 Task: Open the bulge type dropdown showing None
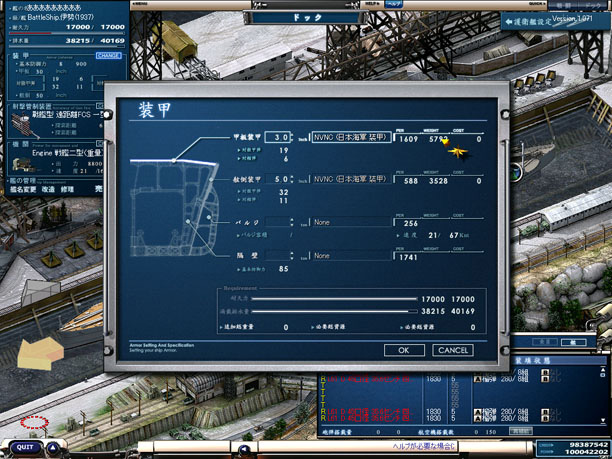[x=351, y=222]
